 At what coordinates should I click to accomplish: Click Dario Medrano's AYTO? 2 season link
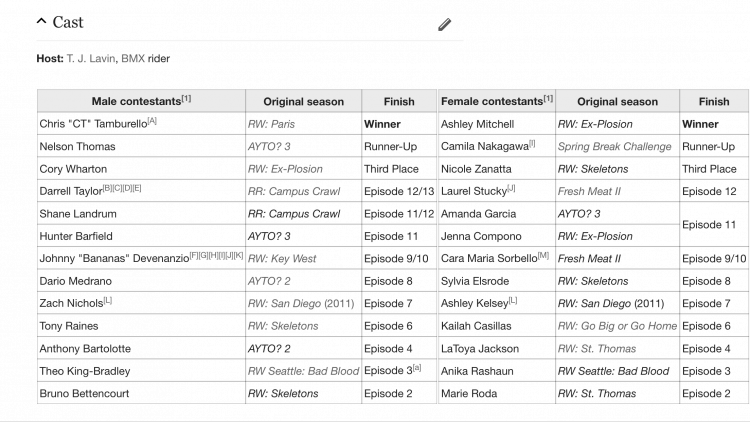coord(269,281)
